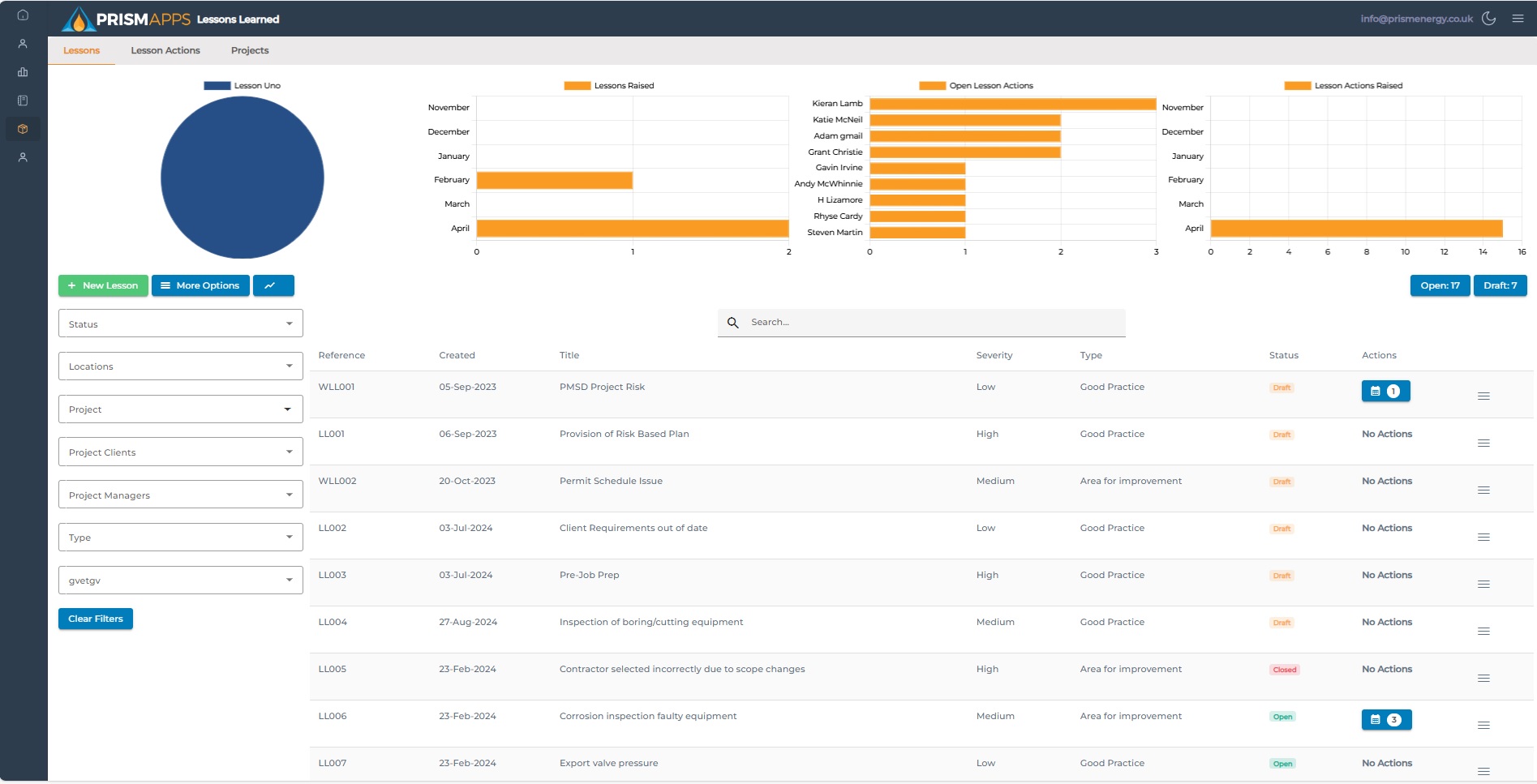1537x784 pixels.
Task: Click the home icon in left sidebar
Action: coord(23,15)
